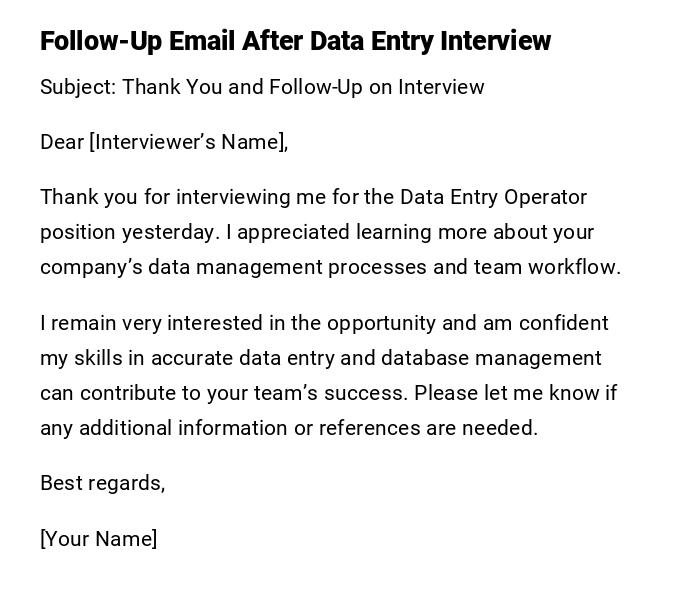Click the 'Best regards,' closing line

(102, 483)
